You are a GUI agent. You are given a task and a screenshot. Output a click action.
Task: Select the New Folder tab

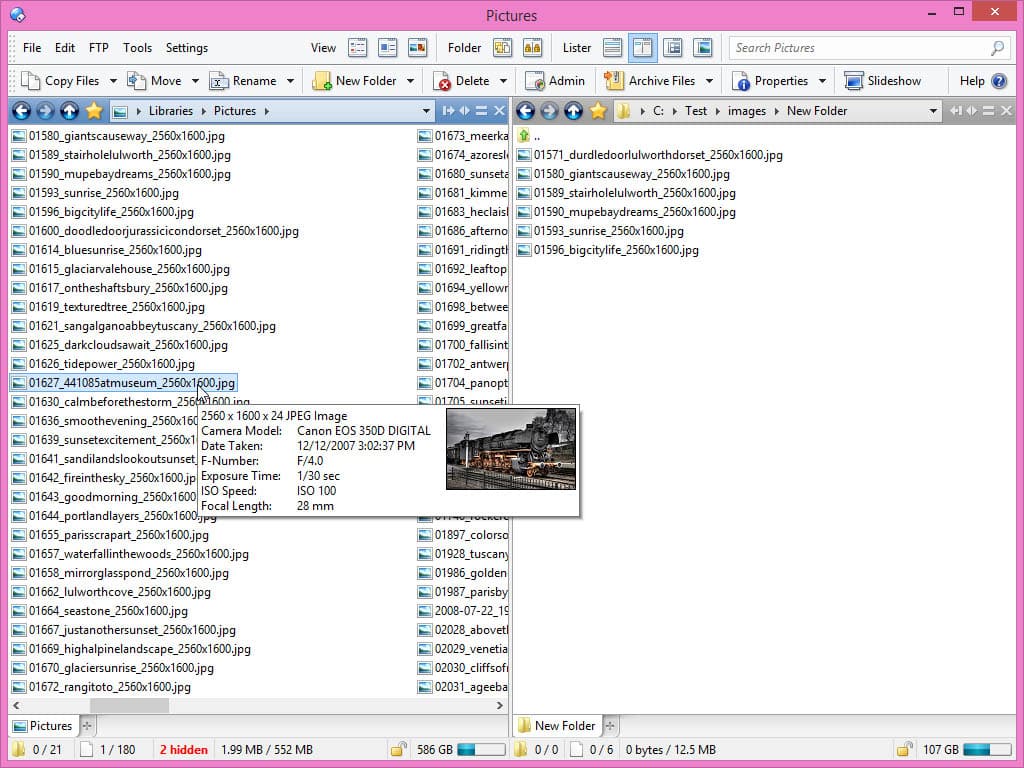click(557, 726)
